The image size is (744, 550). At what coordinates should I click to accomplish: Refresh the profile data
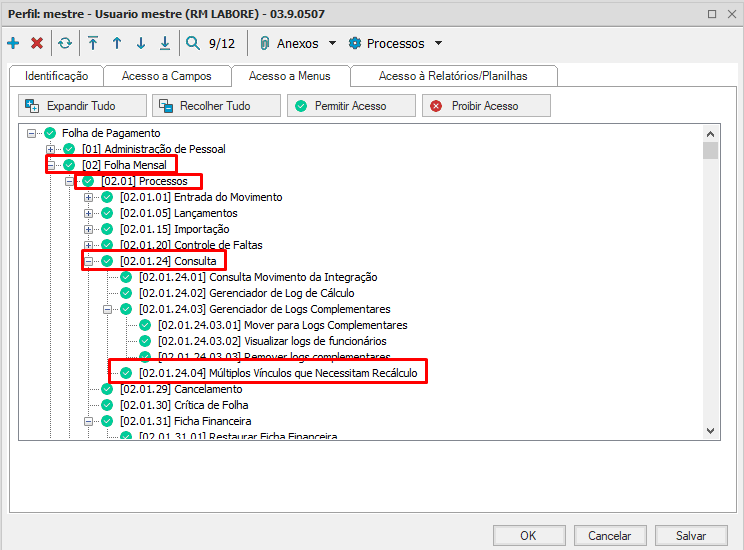[65, 43]
